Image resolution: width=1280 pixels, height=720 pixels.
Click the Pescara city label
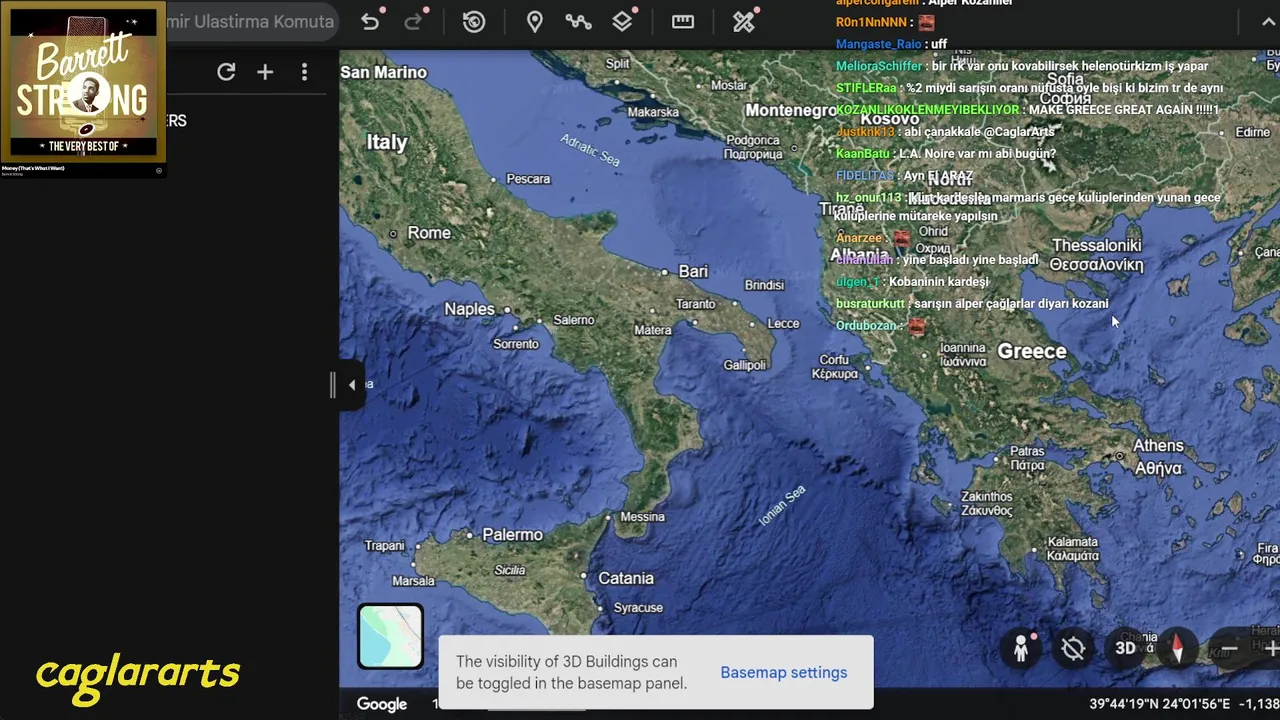point(528,179)
